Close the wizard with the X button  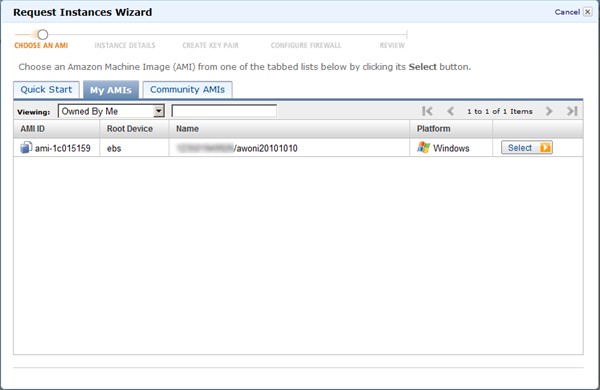(587, 12)
